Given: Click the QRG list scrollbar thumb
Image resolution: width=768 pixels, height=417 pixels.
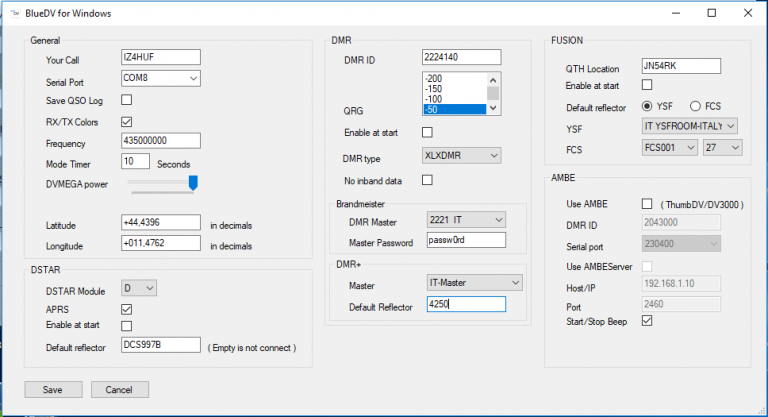Looking at the screenshot, I should click(x=493, y=93).
